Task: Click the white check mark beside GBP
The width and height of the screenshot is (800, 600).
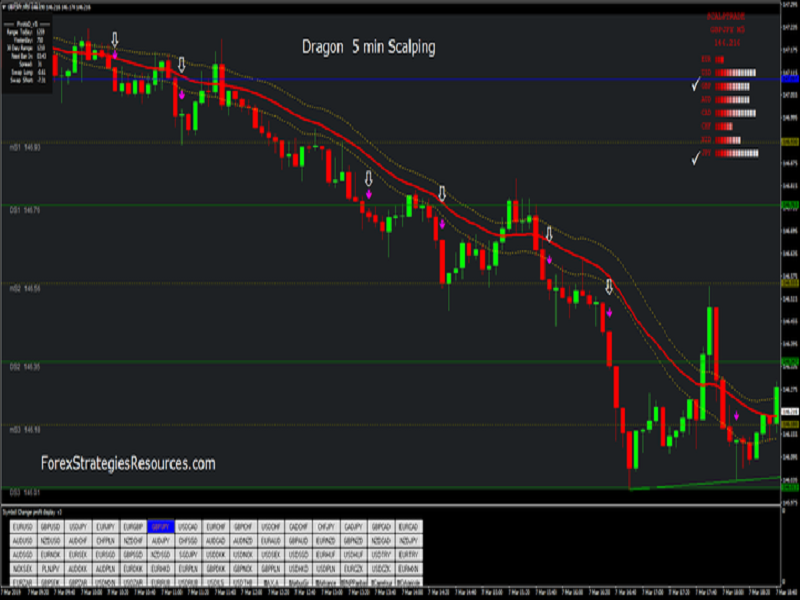Action: [695, 84]
